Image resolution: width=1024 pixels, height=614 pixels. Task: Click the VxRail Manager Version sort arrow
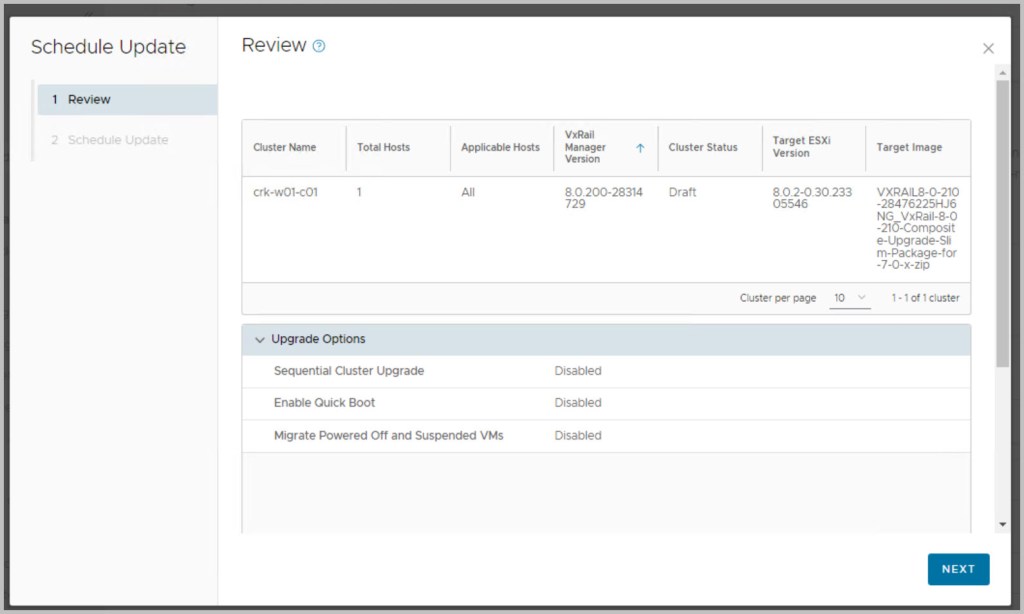[x=640, y=148]
